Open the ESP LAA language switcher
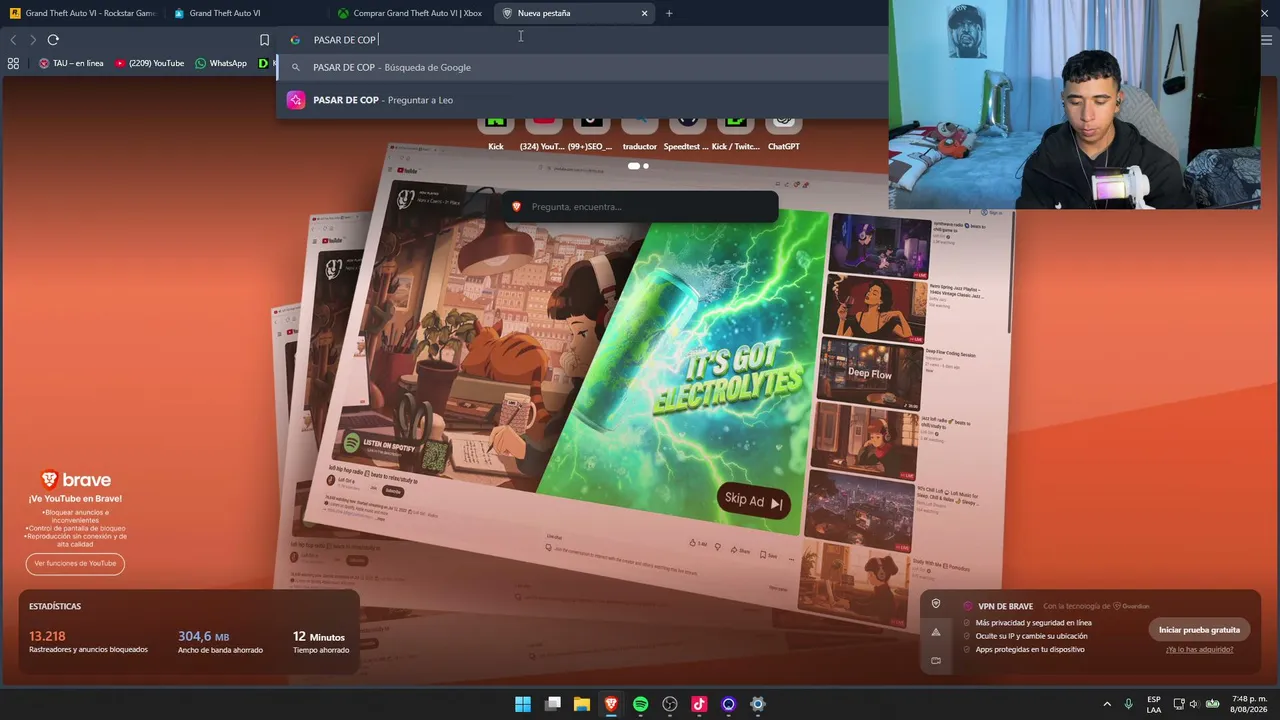The width and height of the screenshot is (1280, 720). click(x=1154, y=704)
